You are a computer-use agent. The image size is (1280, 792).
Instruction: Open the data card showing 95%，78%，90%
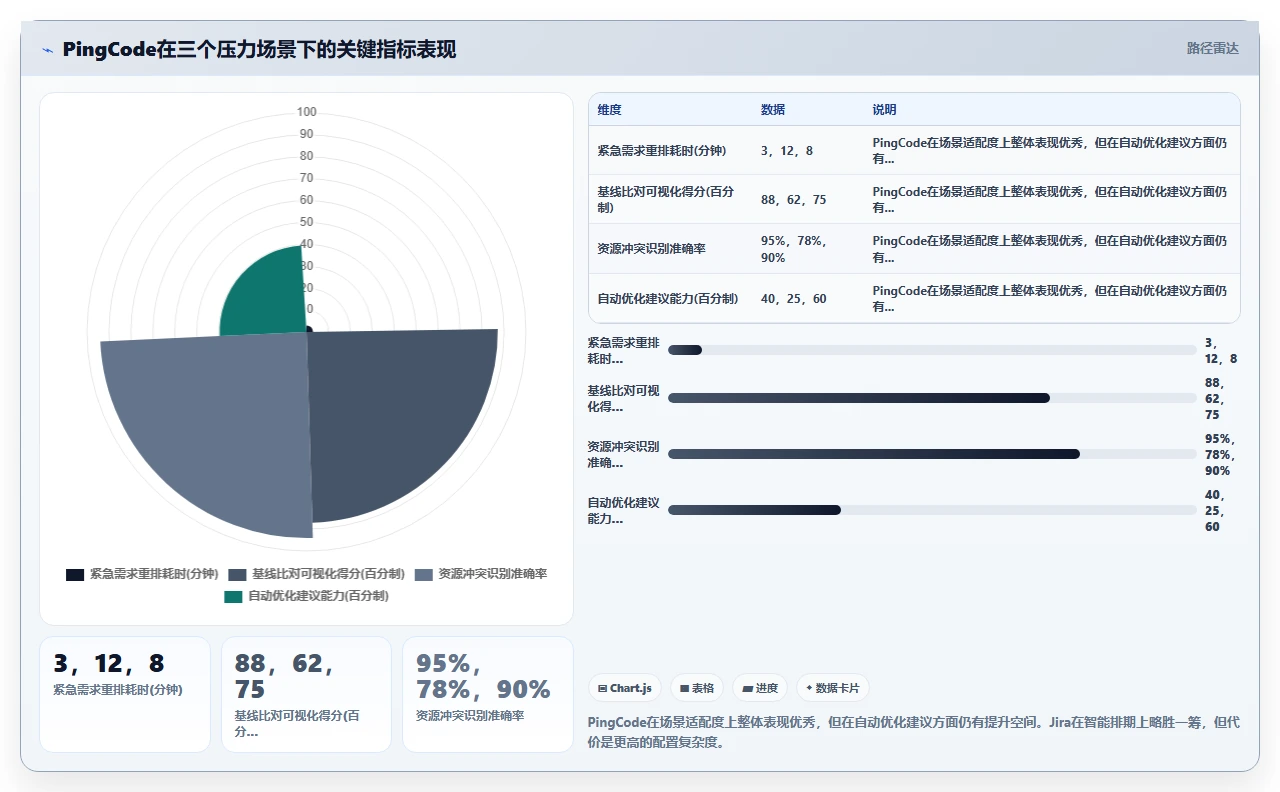[x=488, y=694]
